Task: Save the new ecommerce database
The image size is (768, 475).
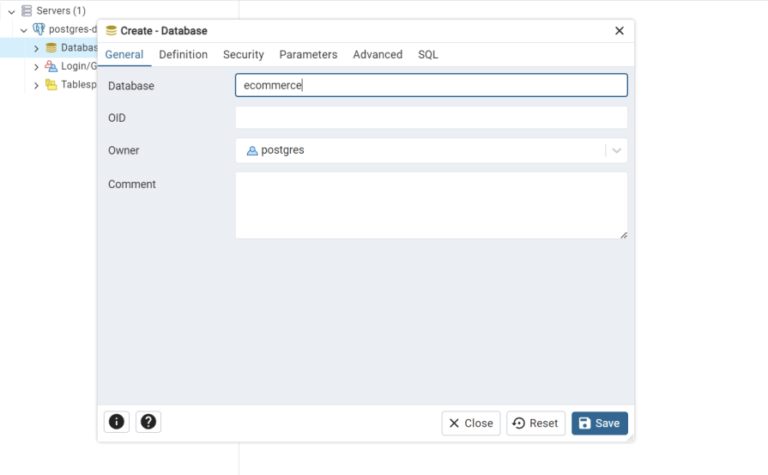Action: pos(600,423)
